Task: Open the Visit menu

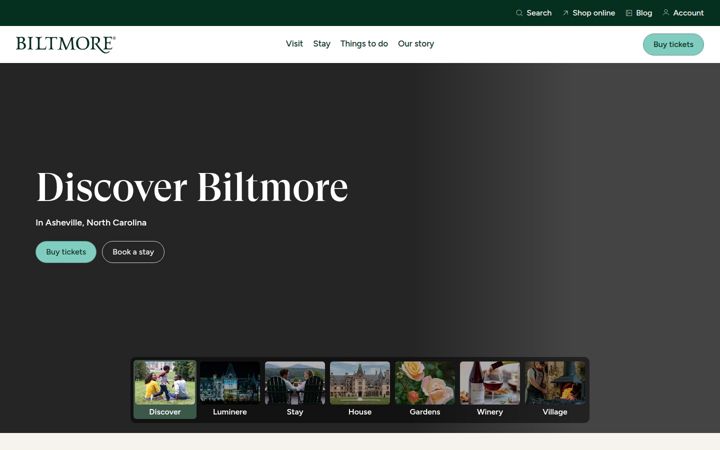Action: pos(294,44)
